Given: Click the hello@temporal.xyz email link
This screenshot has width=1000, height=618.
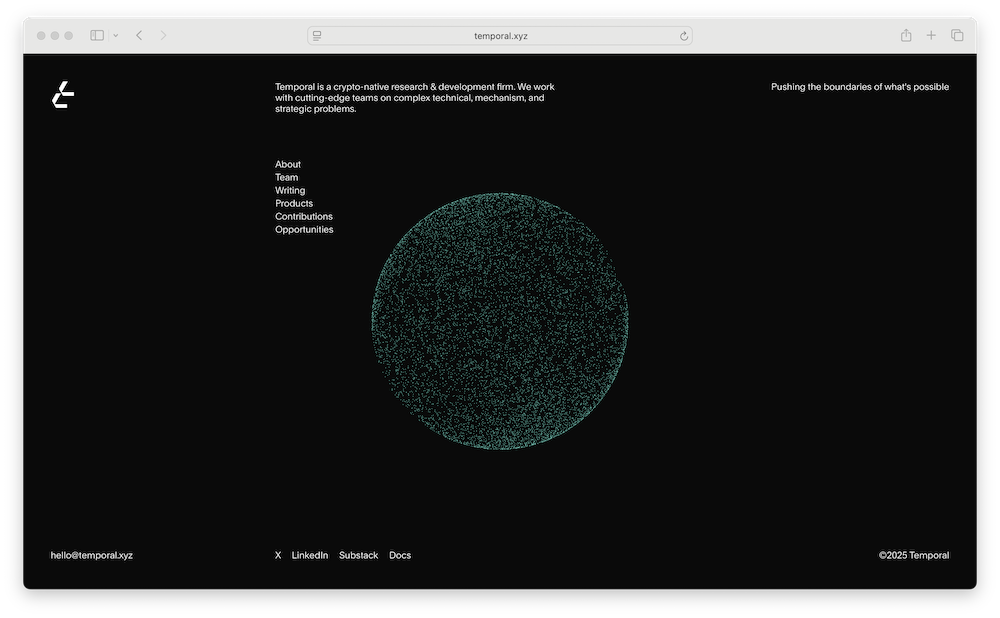Looking at the screenshot, I should pos(91,555).
